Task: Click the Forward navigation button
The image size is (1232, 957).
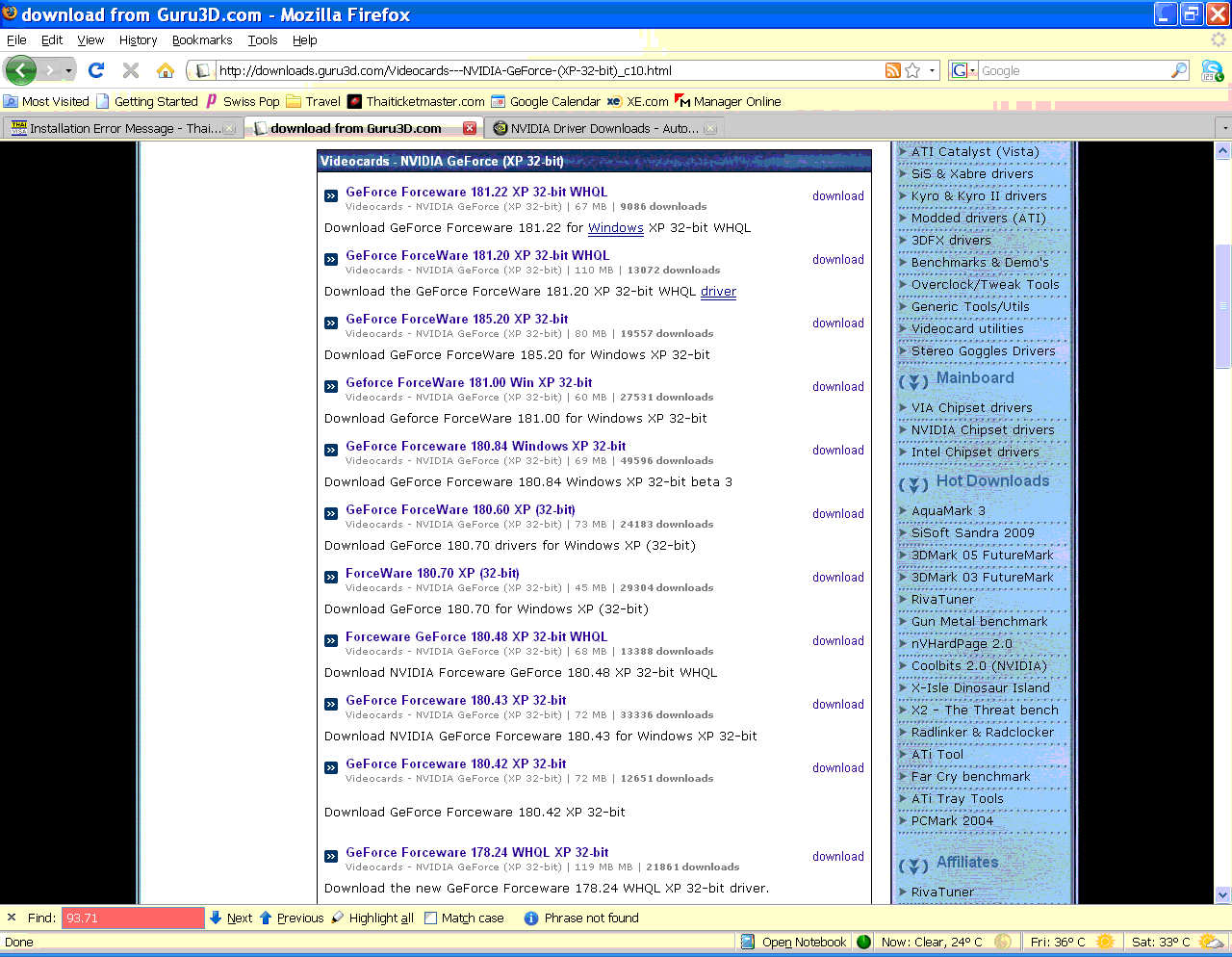Action: click(50, 70)
